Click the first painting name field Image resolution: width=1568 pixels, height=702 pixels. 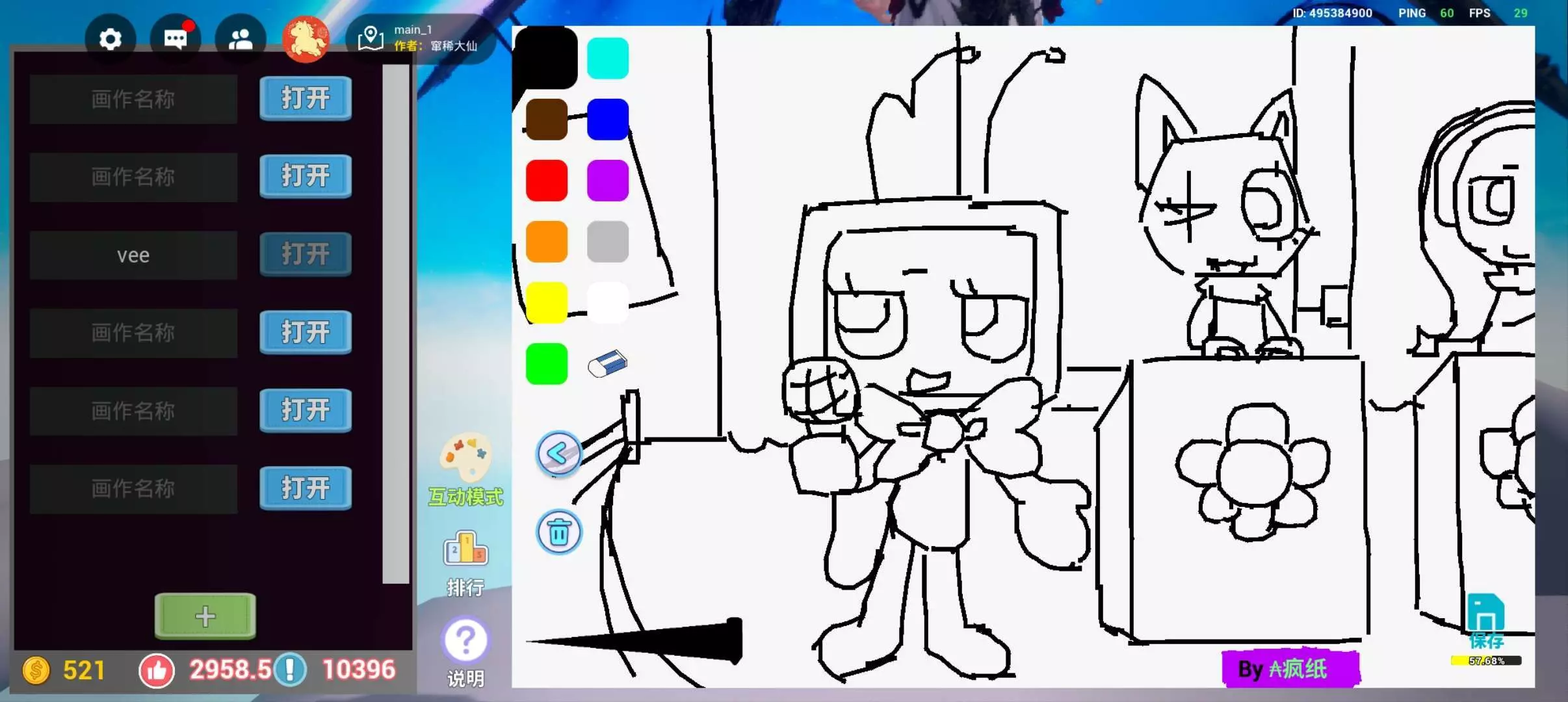coord(133,99)
